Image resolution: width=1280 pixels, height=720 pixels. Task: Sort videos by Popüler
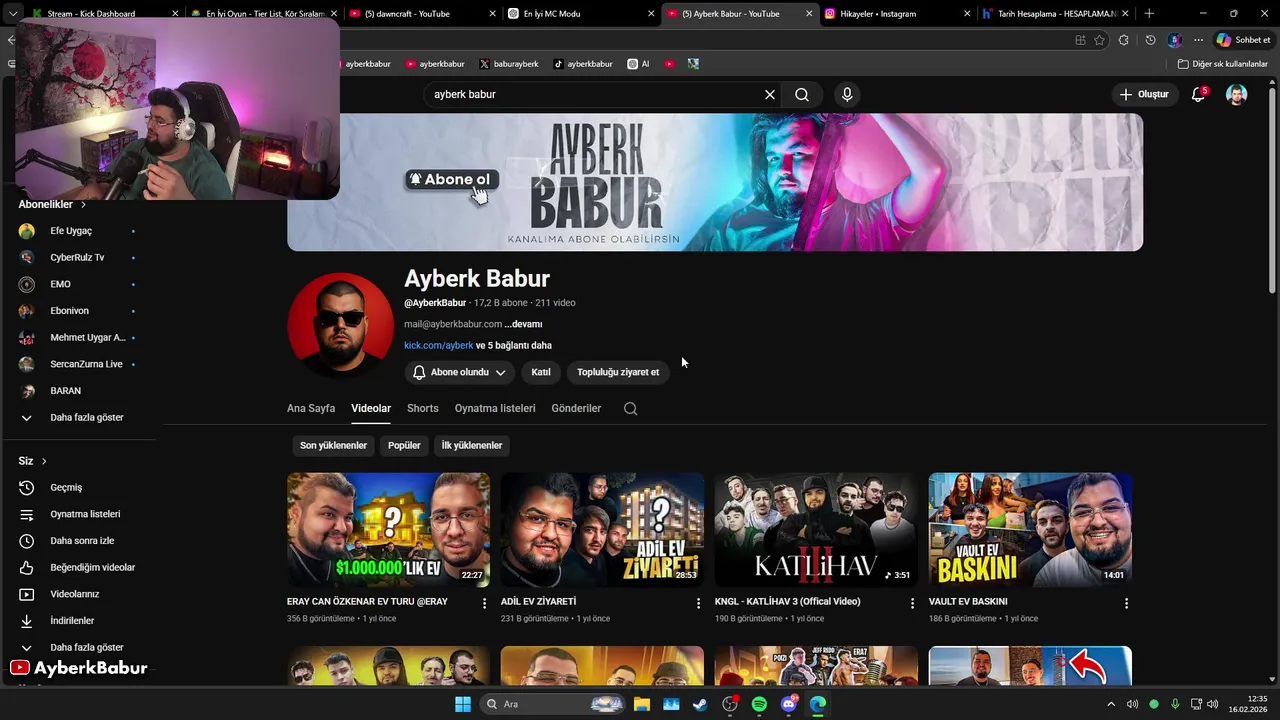(404, 445)
